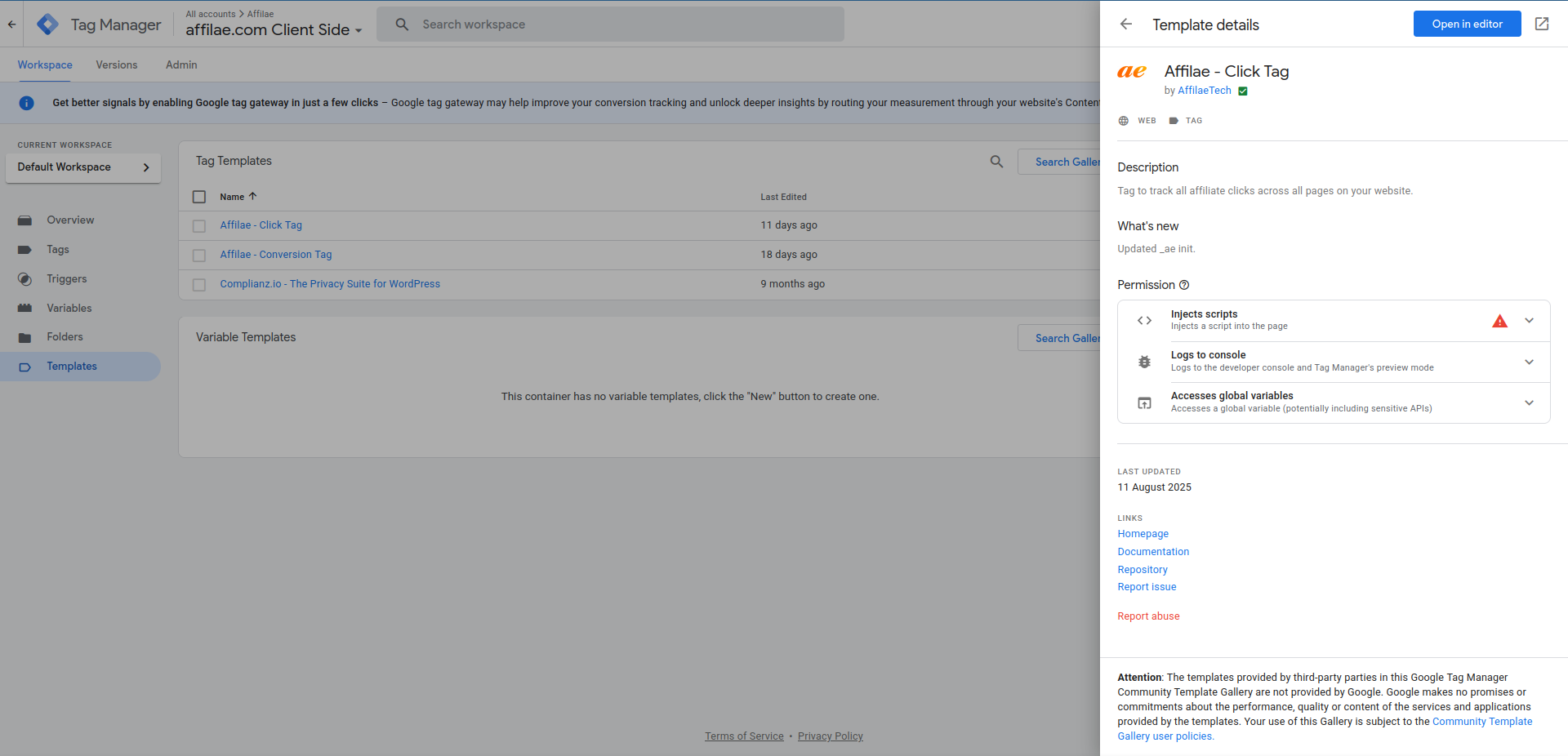
Task: Check the Complianz.io row checkbox
Action: tap(199, 285)
